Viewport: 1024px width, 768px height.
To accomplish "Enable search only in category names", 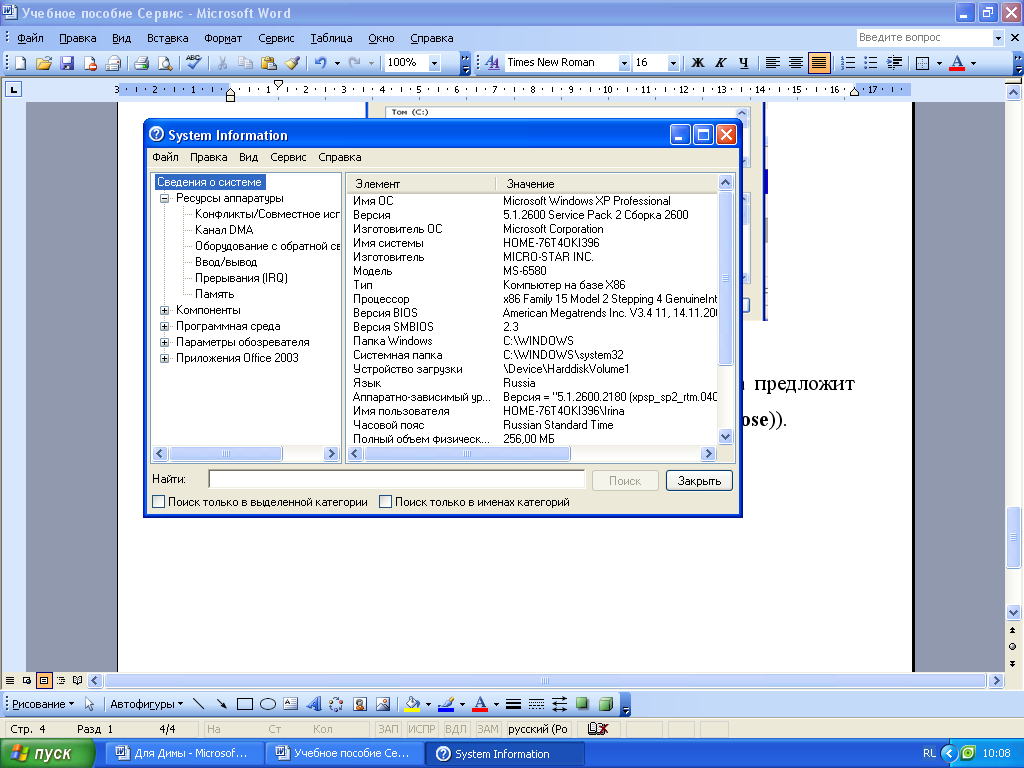I will coord(385,502).
